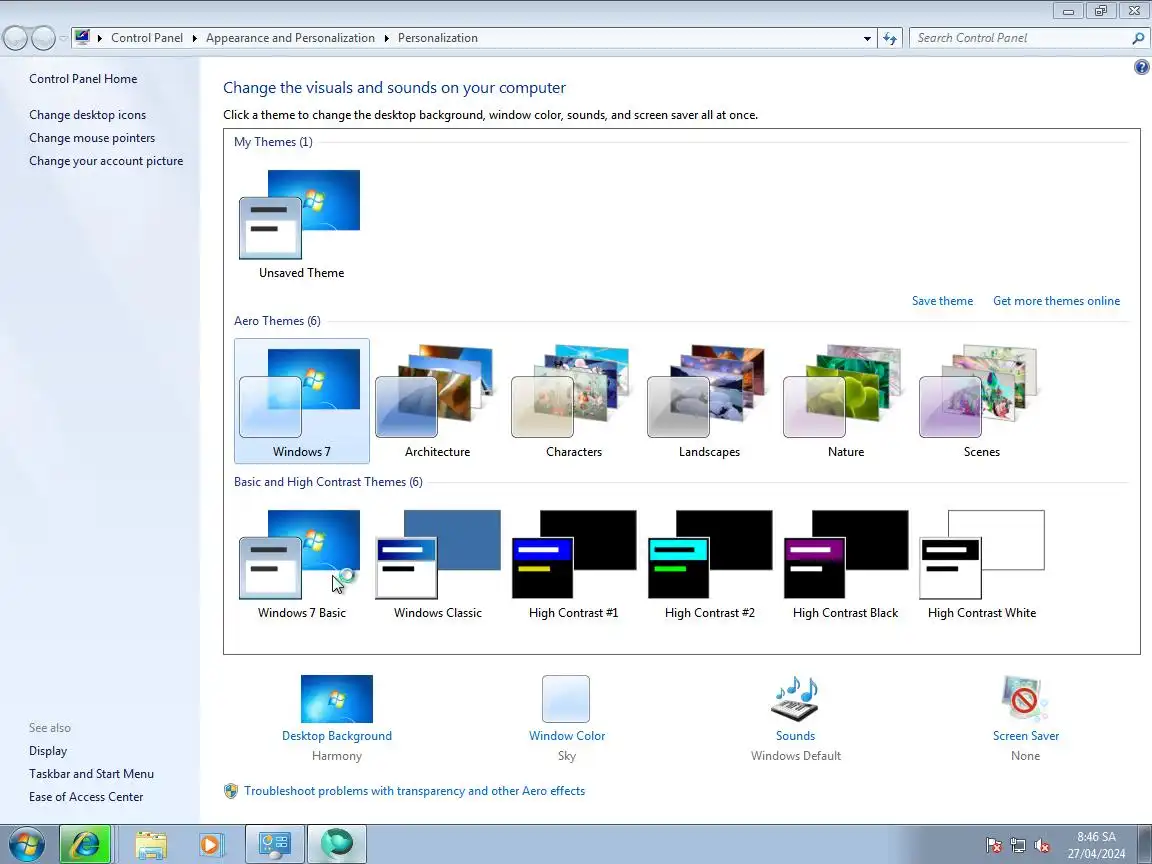This screenshot has height=864, width=1152.
Task: Click the Back navigation button
Action: (15, 38)
